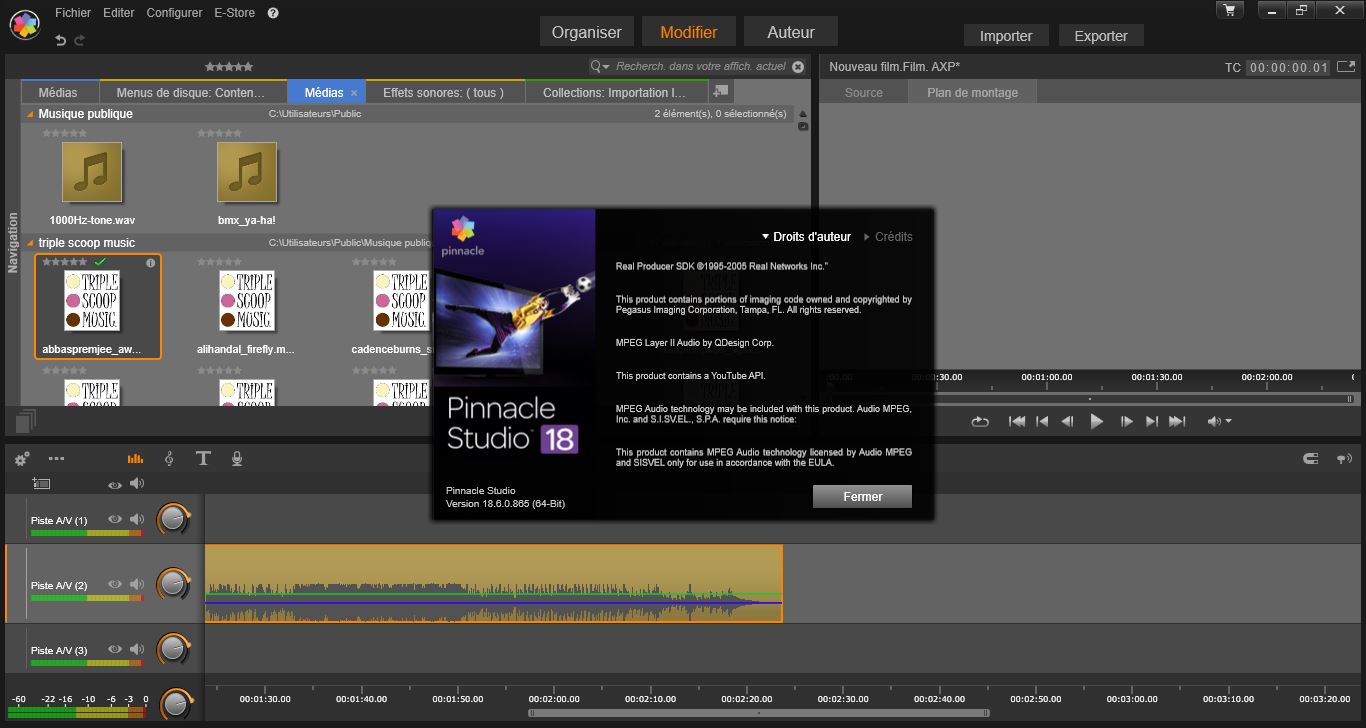Switch to Organiser mode
The image size is (1366, 728).
587,32
